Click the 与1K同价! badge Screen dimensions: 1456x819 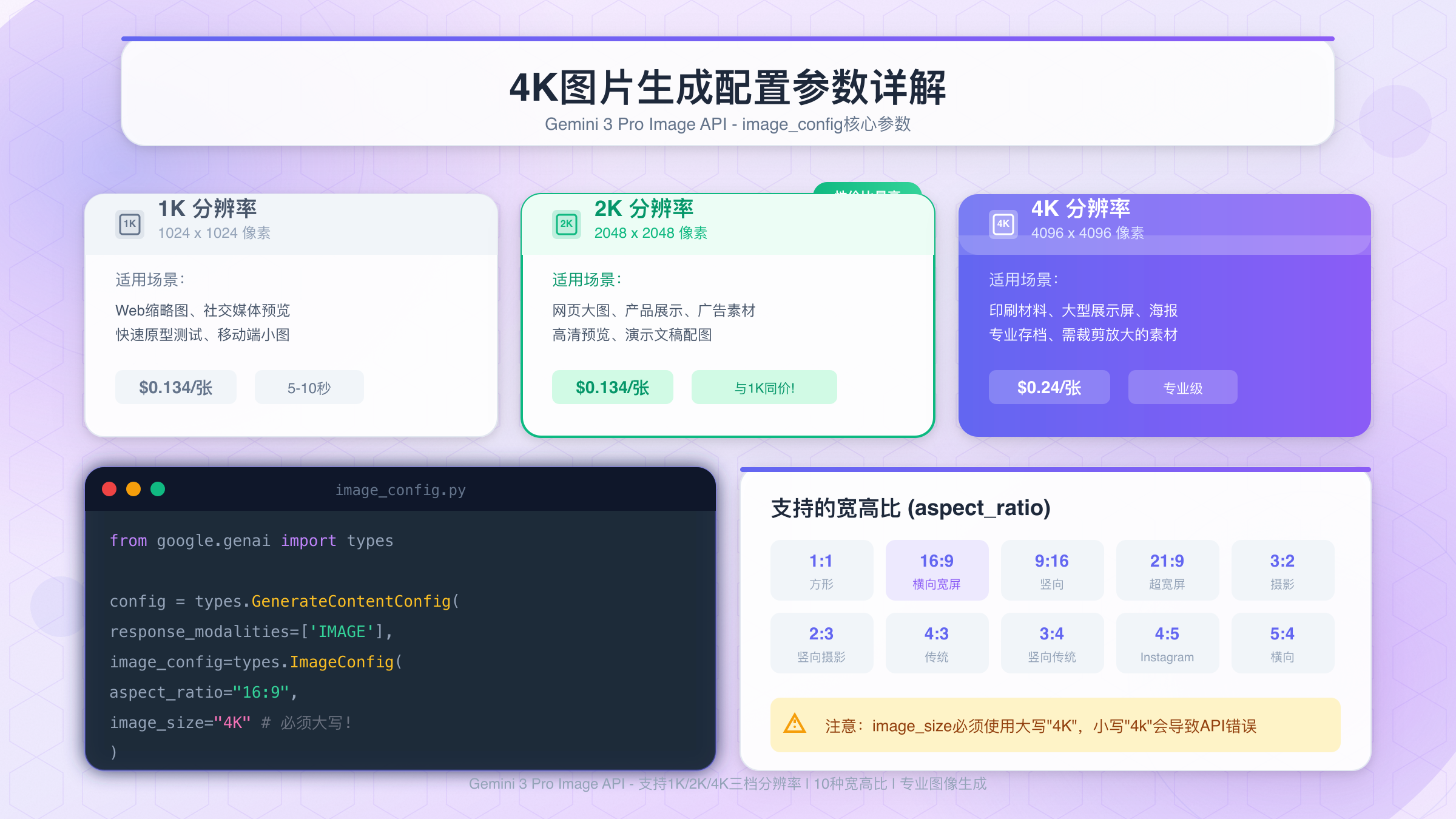pyautogui.click(x=764, y=387)
